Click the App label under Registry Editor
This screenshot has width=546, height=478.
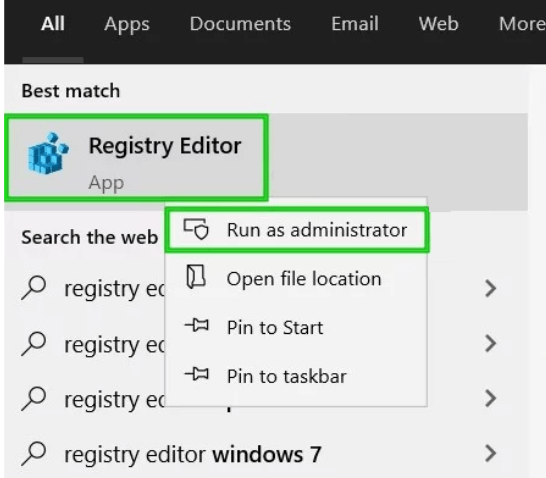pos(106,183)
